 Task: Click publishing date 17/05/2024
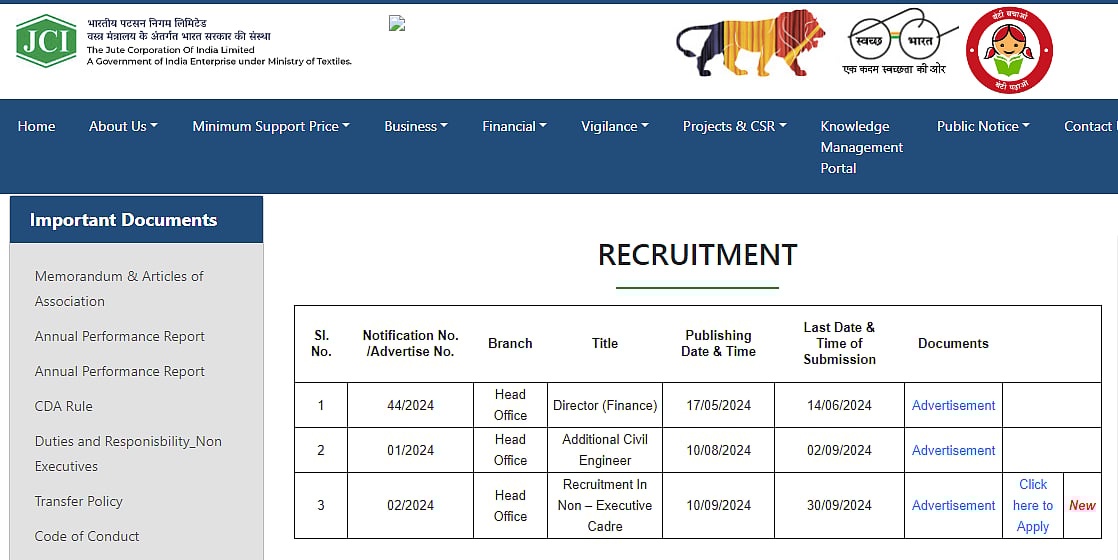719,405
